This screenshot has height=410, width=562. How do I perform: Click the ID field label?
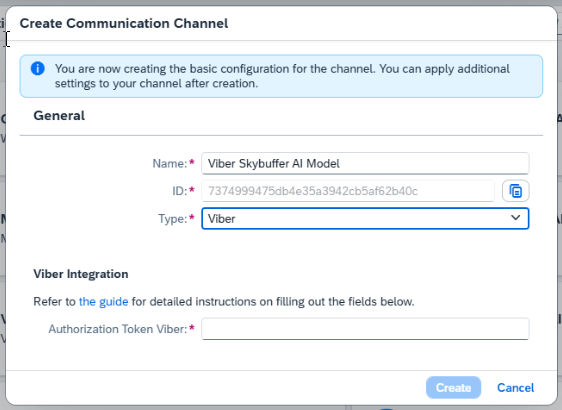[x=180, y=191]
